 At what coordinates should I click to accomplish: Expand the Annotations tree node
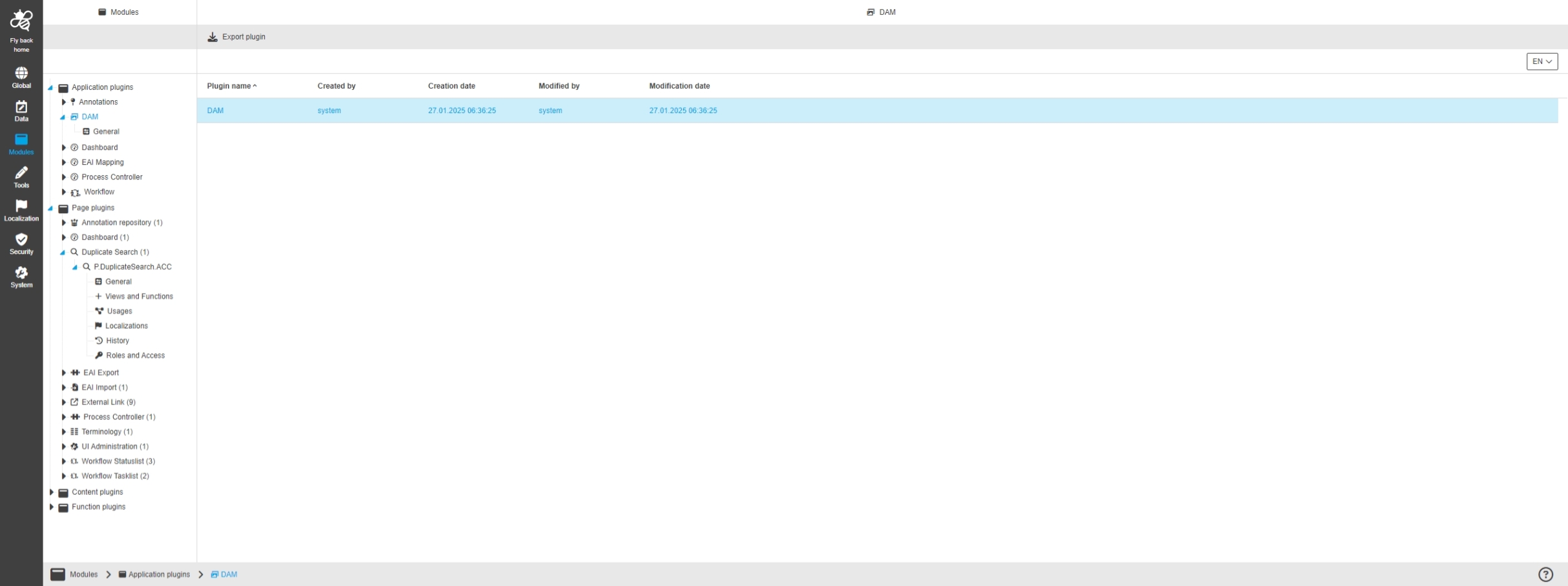click(63, 102)
